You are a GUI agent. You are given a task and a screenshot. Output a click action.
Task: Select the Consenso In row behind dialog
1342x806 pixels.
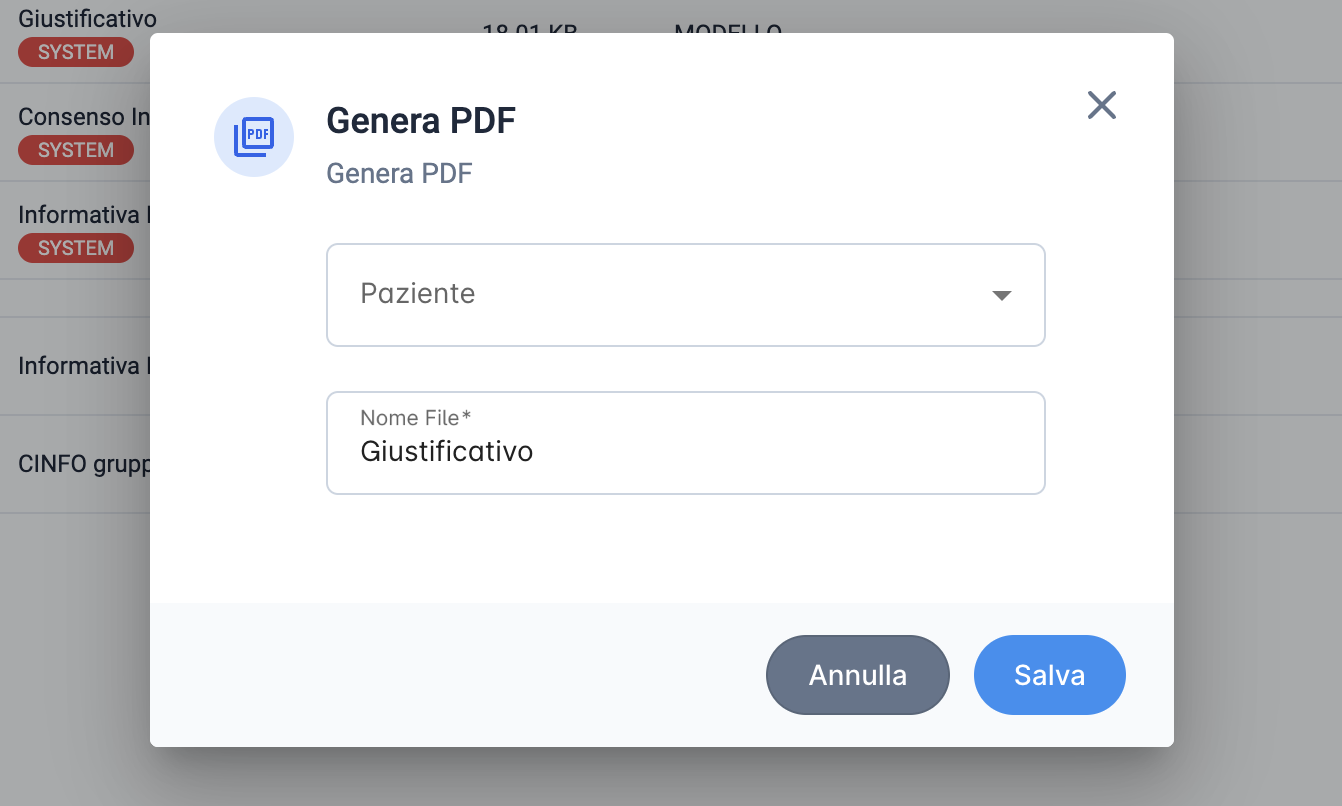(x=75, y=132)
